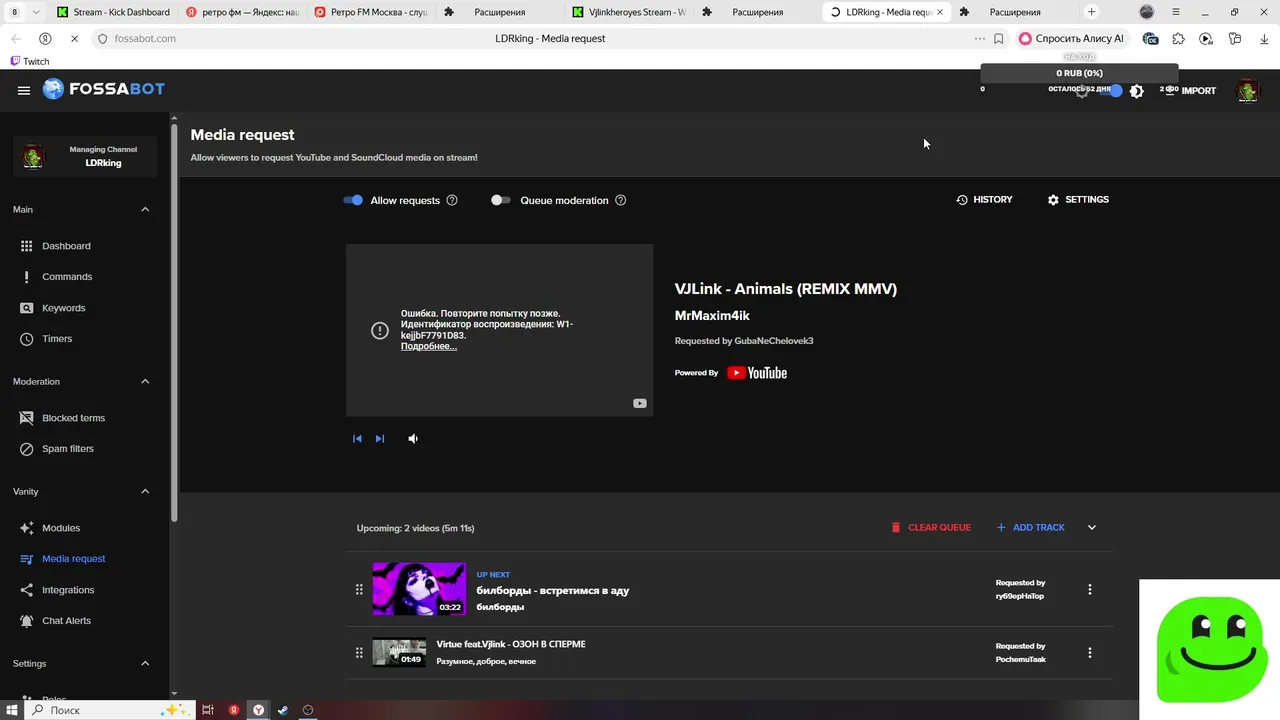Screen dimensions: 1280x720
Task: Open options menu for Virtue feat.Vjlink track
Action: 1090,653
